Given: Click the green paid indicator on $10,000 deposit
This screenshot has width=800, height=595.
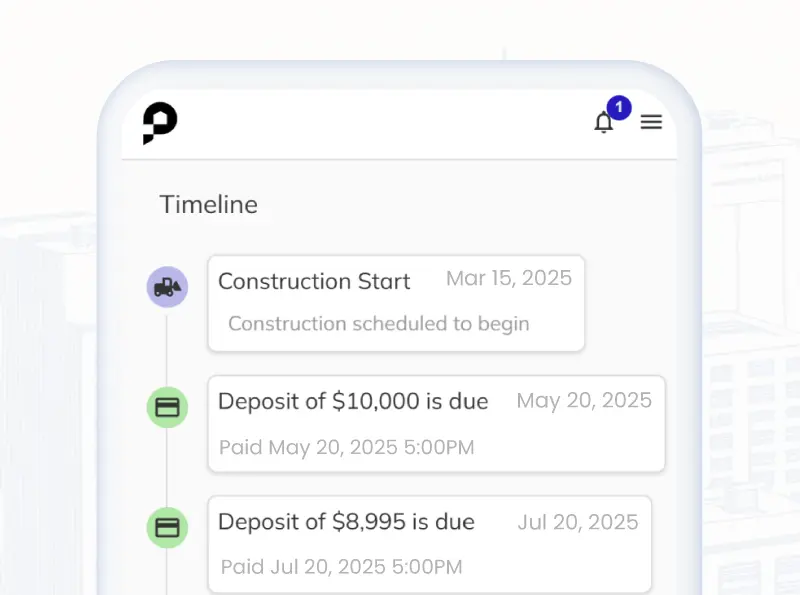Looking at the screenshot, I should click(x=167, y=407).
